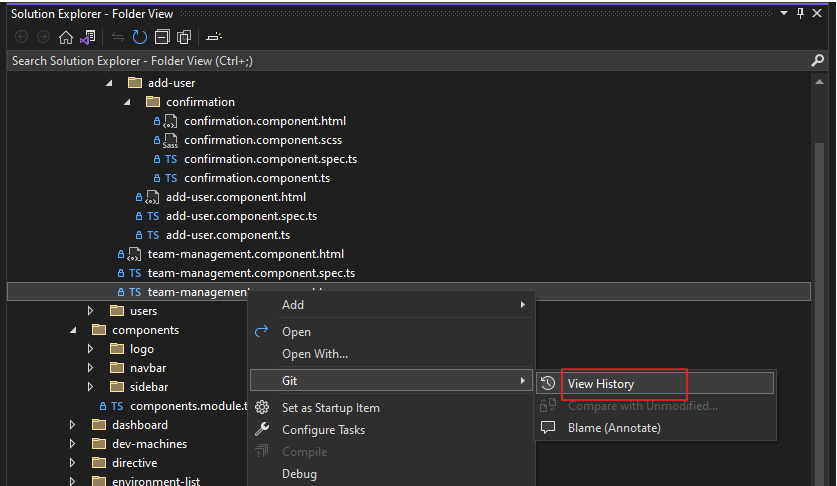
Task: Click the Show All Files toolbar icon
Action: [x=184, y=37]
